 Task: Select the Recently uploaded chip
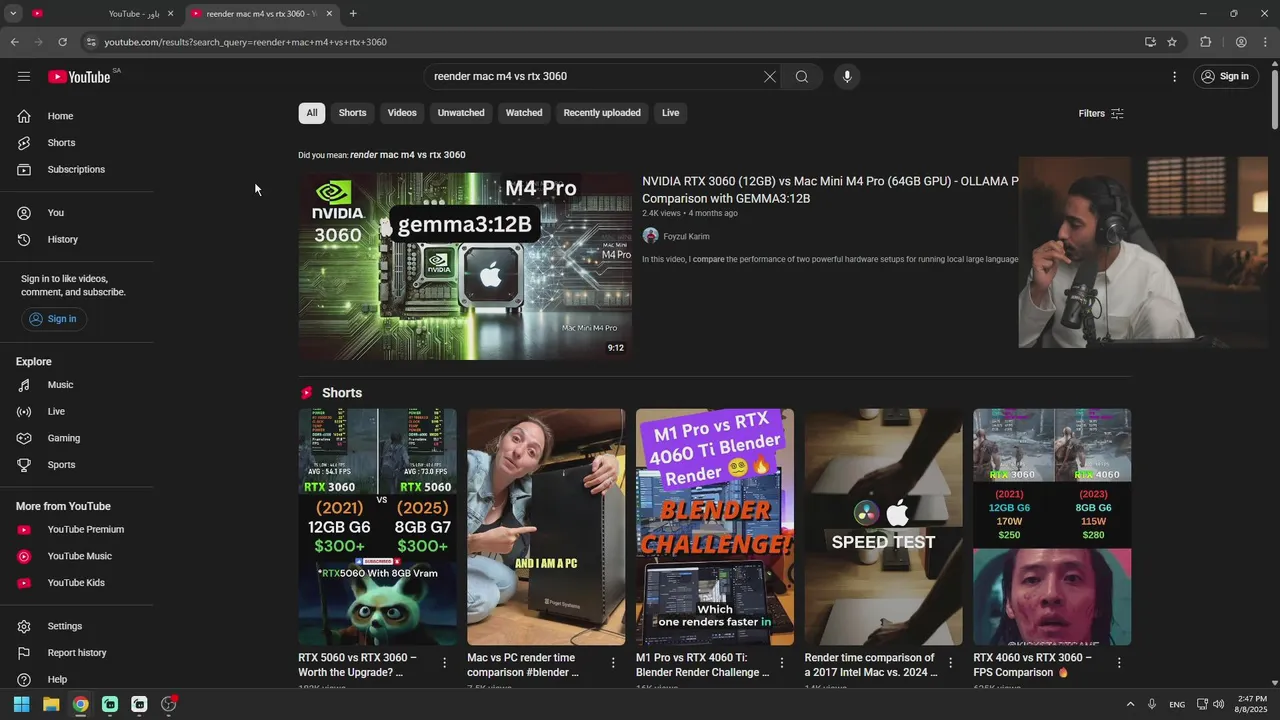click(x=602, y=113)
